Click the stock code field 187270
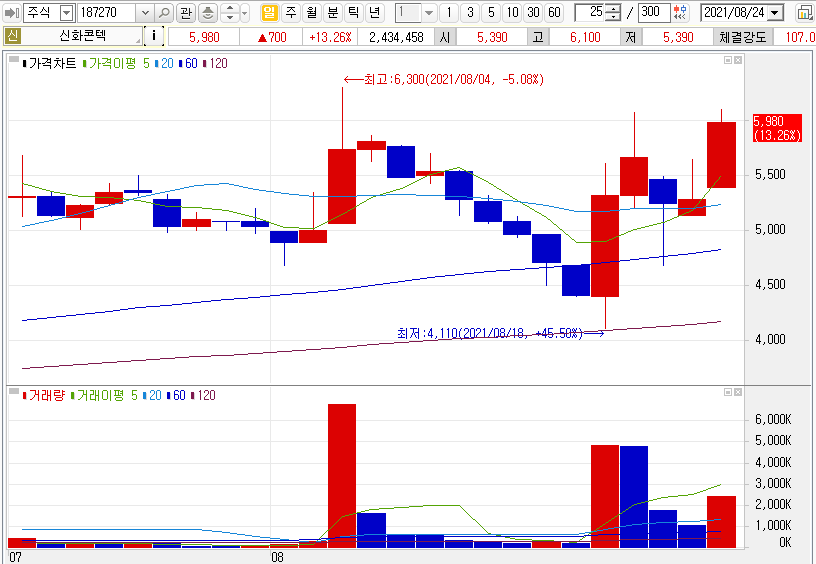This screenshot has height=564, width=816. 107,12
